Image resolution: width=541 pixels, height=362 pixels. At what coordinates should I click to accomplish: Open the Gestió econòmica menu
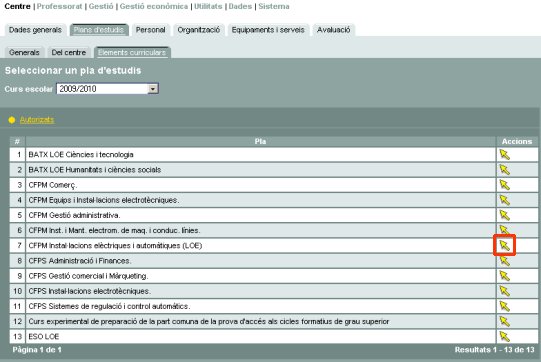coord(154,6)
